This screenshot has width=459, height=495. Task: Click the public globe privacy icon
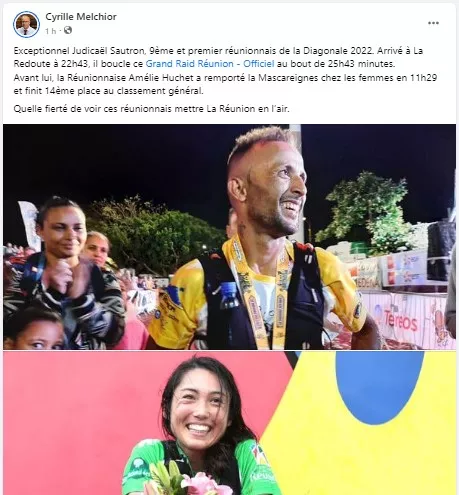point(68,31)
